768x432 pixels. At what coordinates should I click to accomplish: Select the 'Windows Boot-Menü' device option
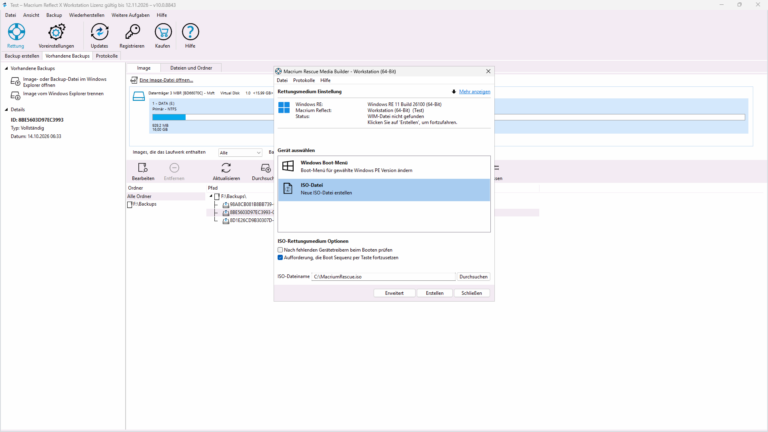click(384, 167)
